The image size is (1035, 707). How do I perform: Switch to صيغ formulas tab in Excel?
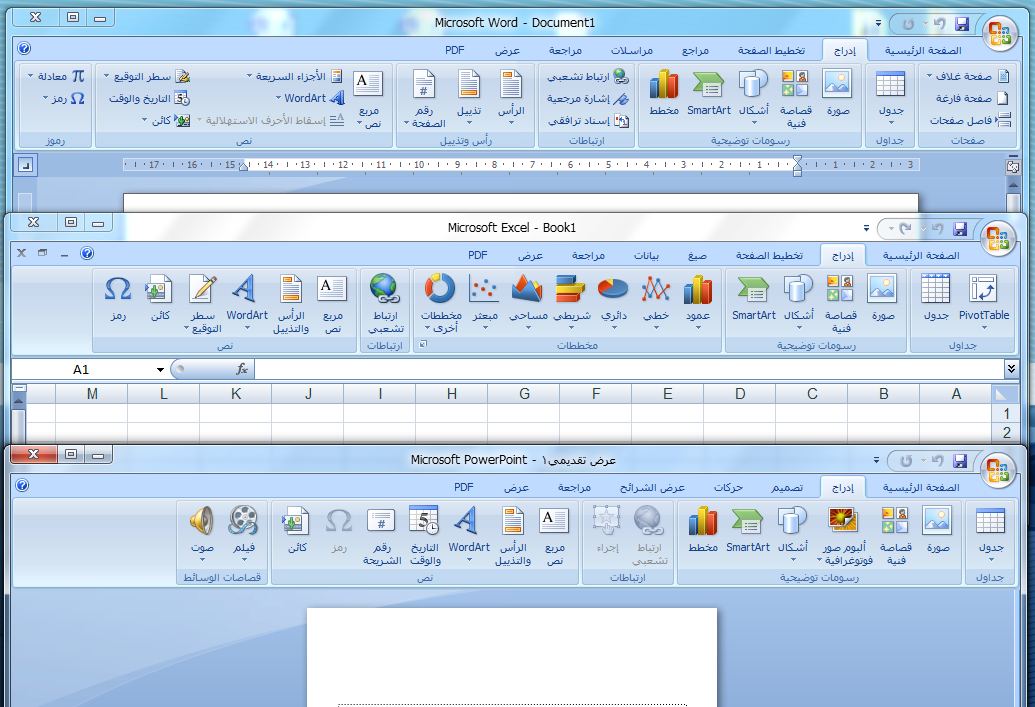[x=697, y=255]
